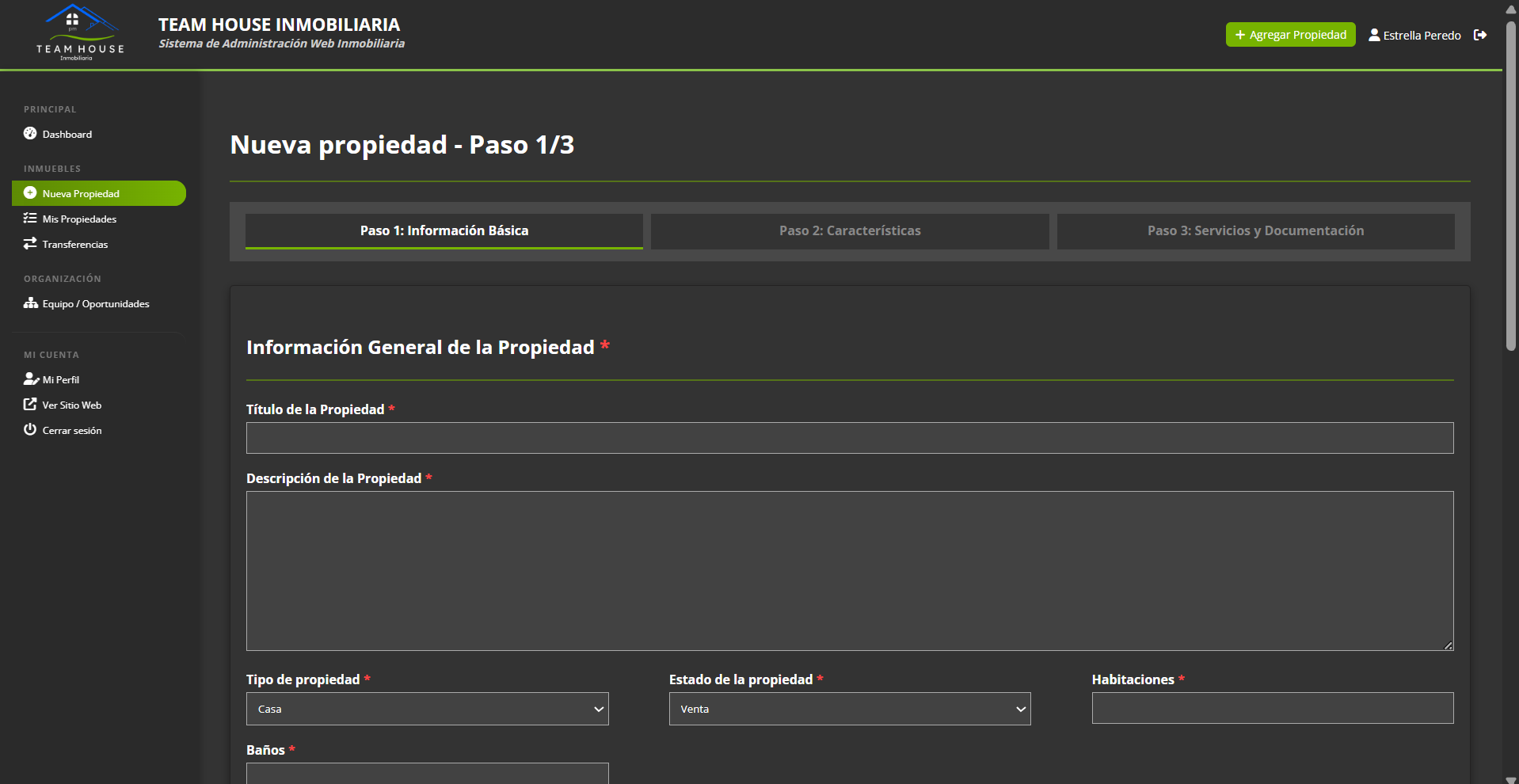Click the Dashboard gauge icon

[x=30, y=133]
